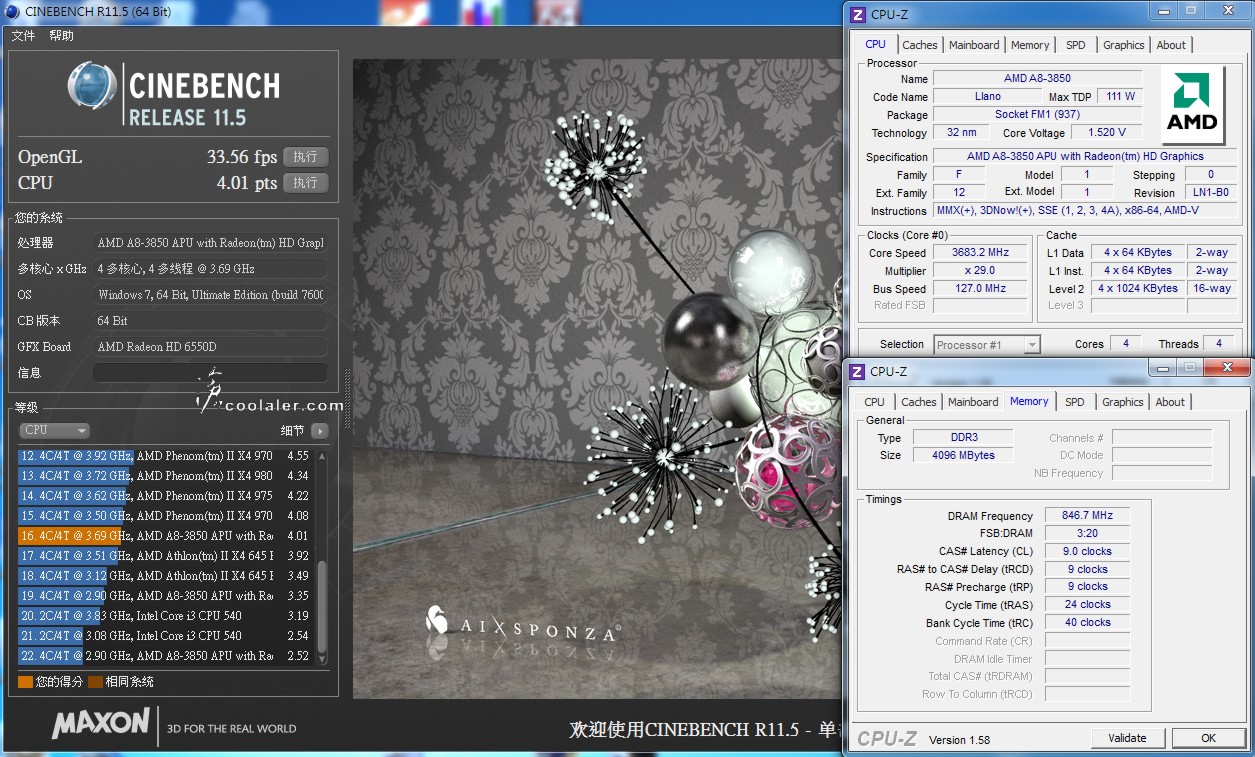Click the upper CPU-Z title bar icon

click(x=857, y=14)
